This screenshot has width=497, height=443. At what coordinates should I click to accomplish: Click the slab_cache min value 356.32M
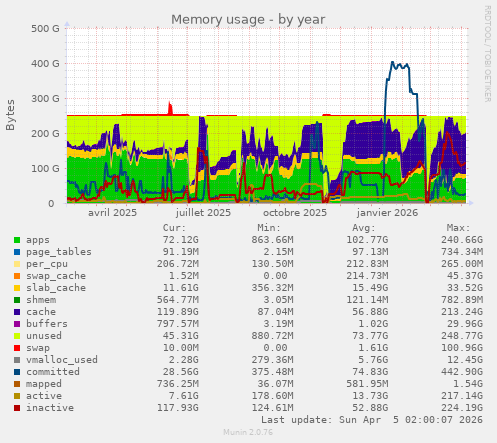click(x=272, y=288)
